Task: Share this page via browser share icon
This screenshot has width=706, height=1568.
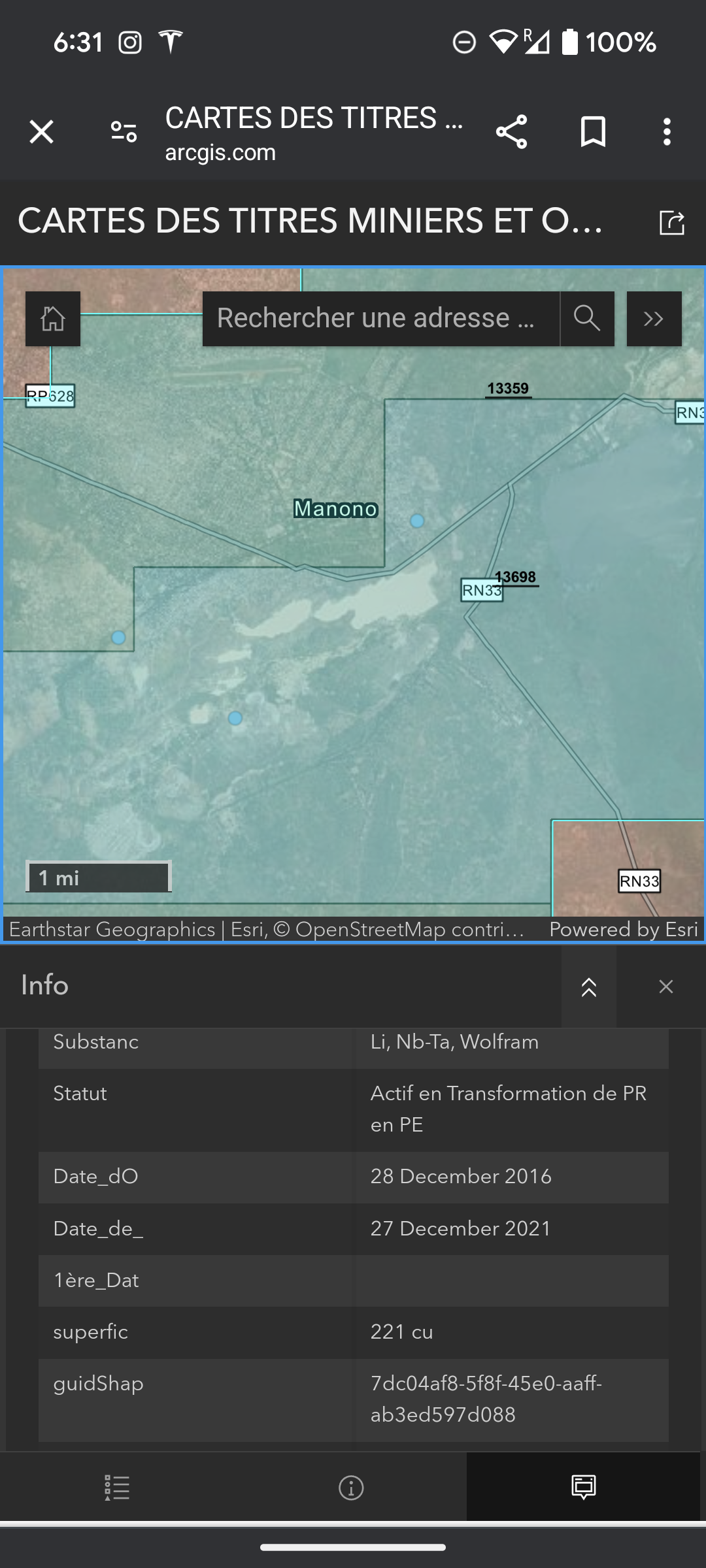Action: [511, 132]
